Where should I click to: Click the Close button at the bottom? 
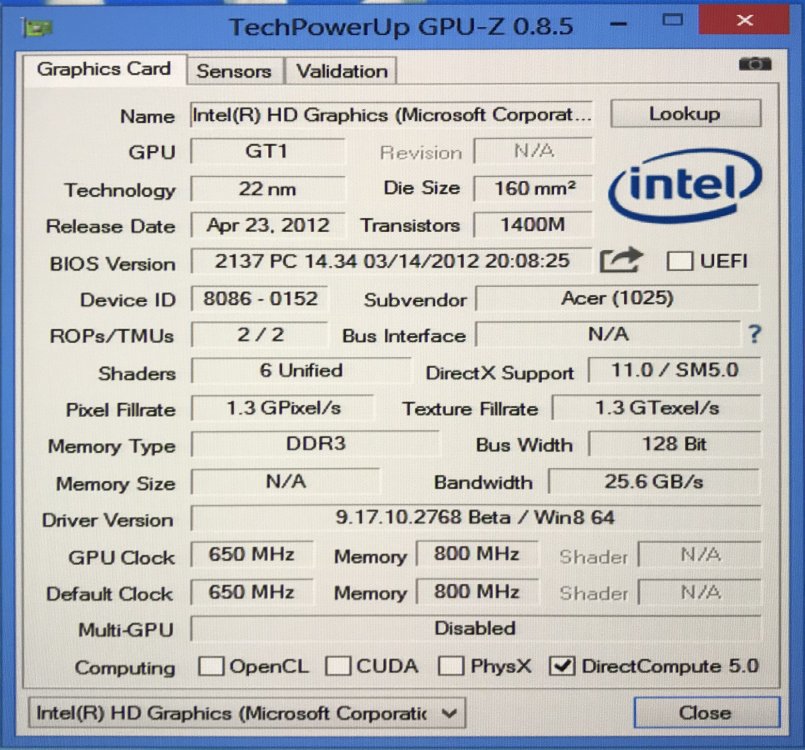point(707,712)
